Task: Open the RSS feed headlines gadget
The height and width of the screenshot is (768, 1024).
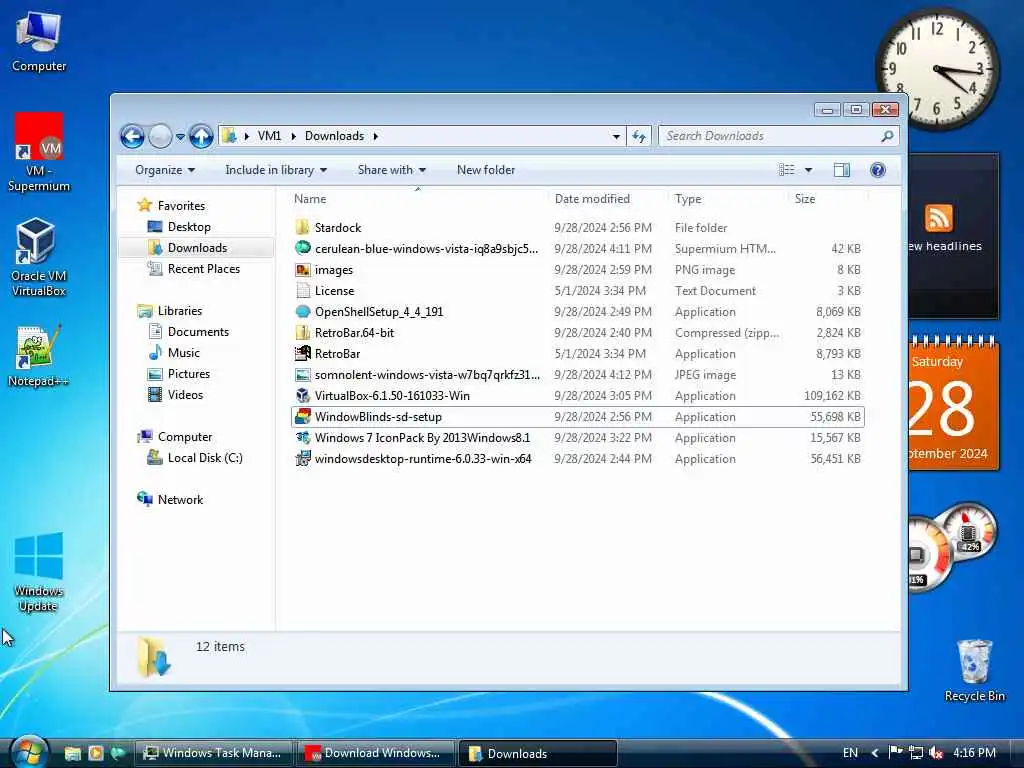Action: 951,235
